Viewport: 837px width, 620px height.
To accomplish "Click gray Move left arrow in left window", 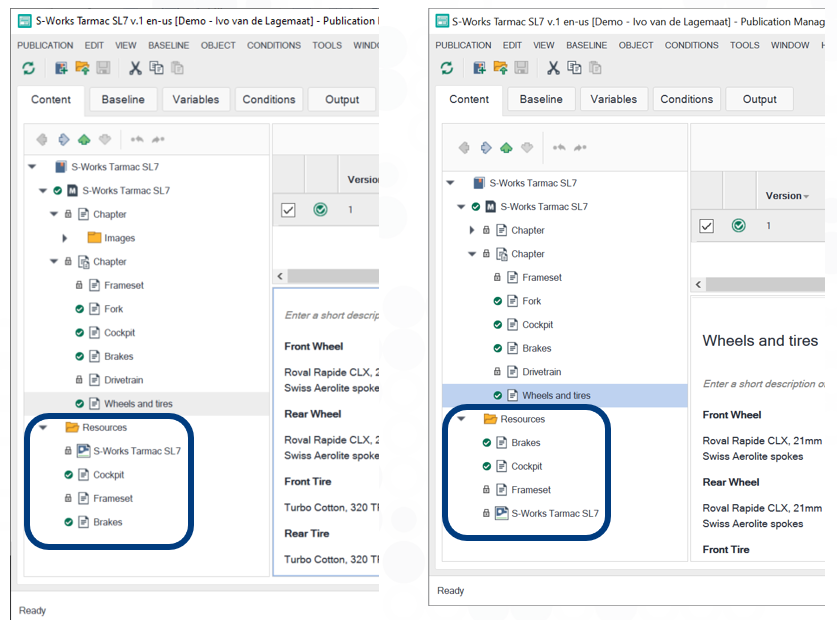I will click(42, 139).
